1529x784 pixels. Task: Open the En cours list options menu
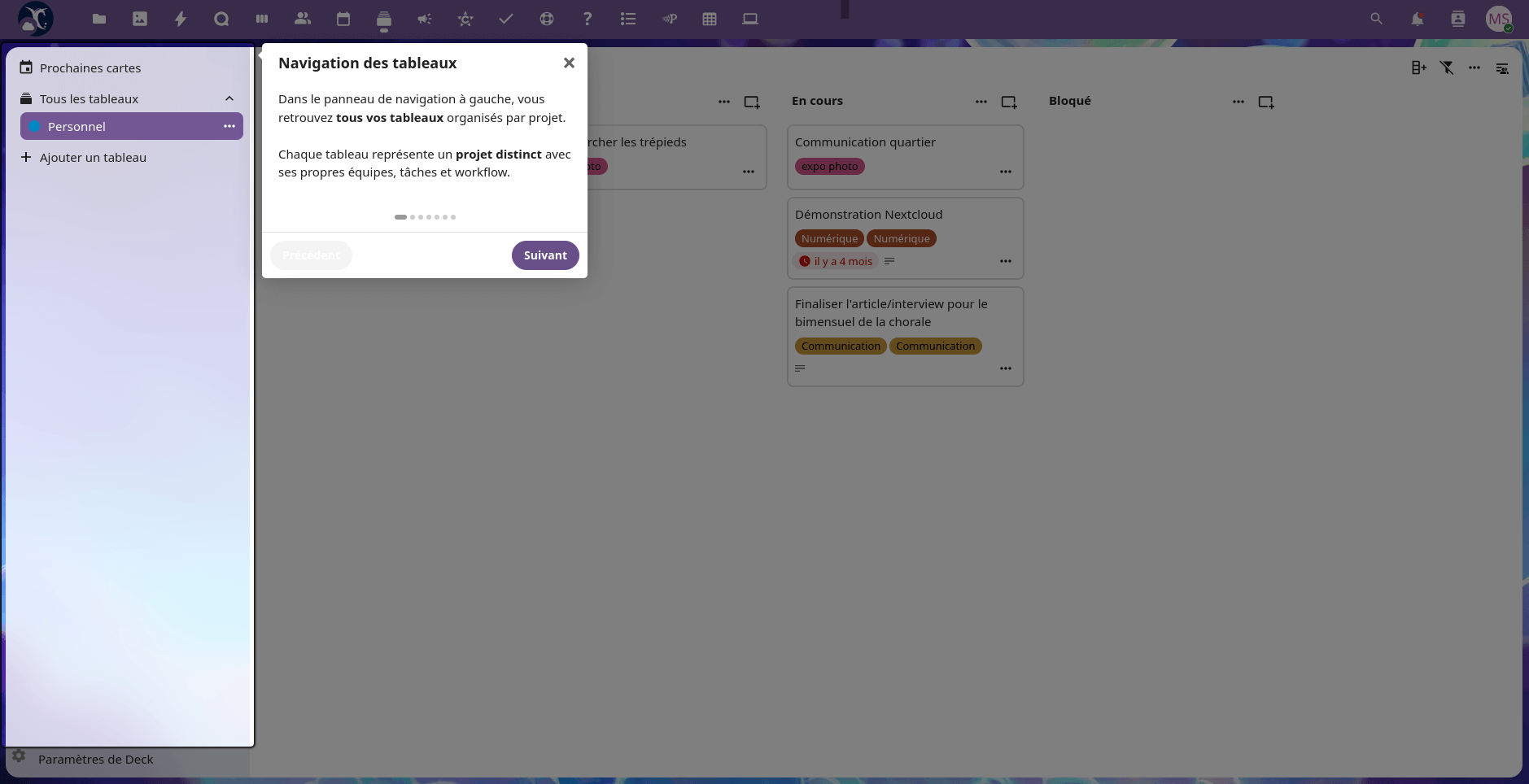pos(981,102)
